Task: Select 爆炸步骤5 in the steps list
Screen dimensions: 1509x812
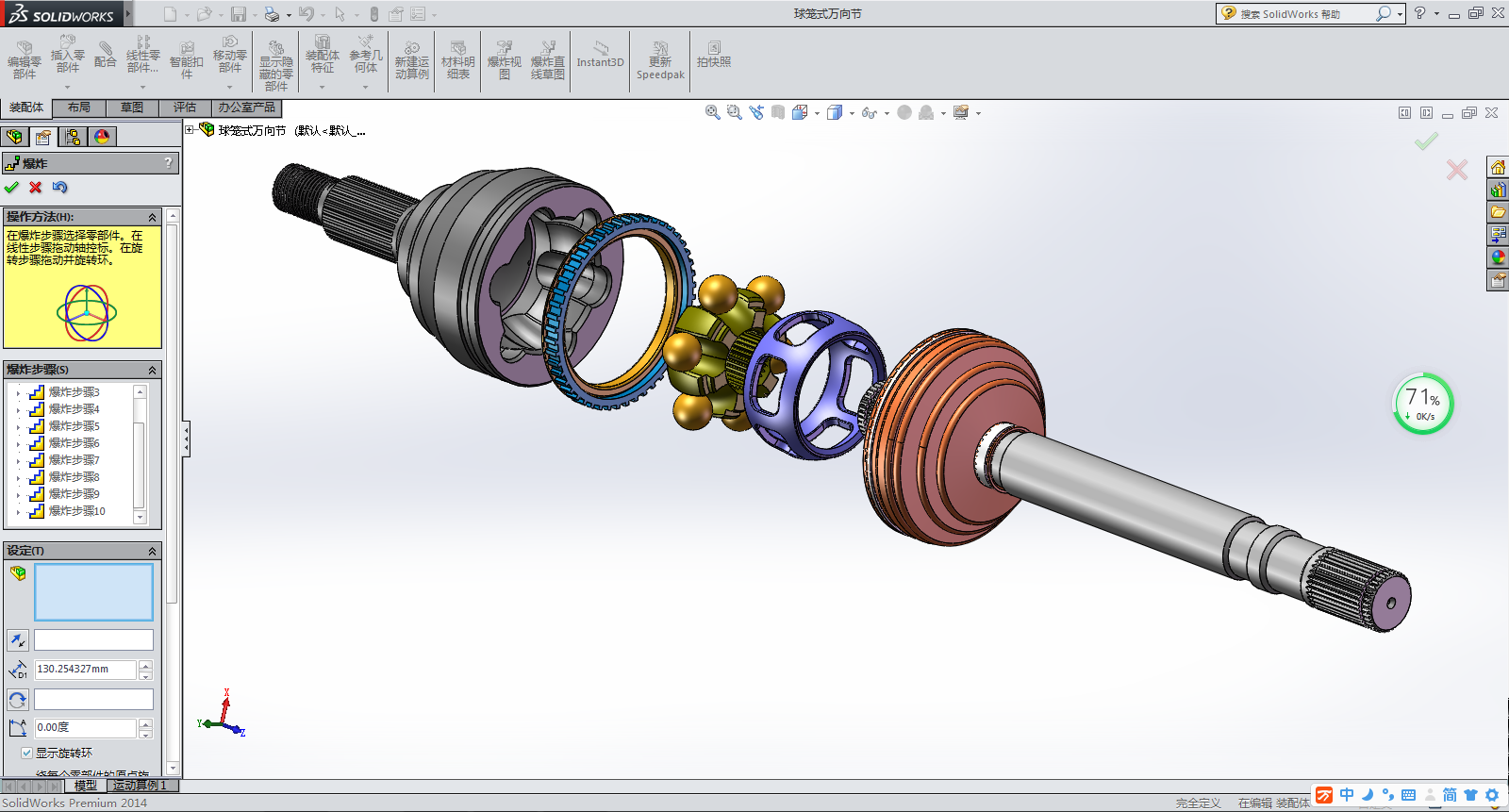Action: 74,426
